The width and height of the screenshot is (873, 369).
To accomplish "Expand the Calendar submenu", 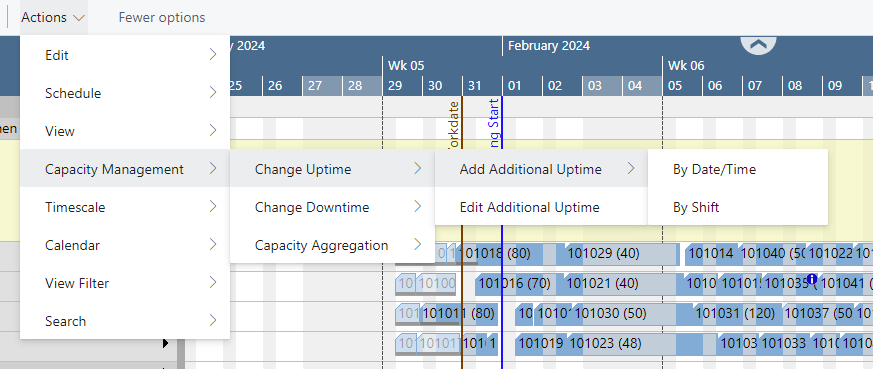I will [x=125, y=245].
